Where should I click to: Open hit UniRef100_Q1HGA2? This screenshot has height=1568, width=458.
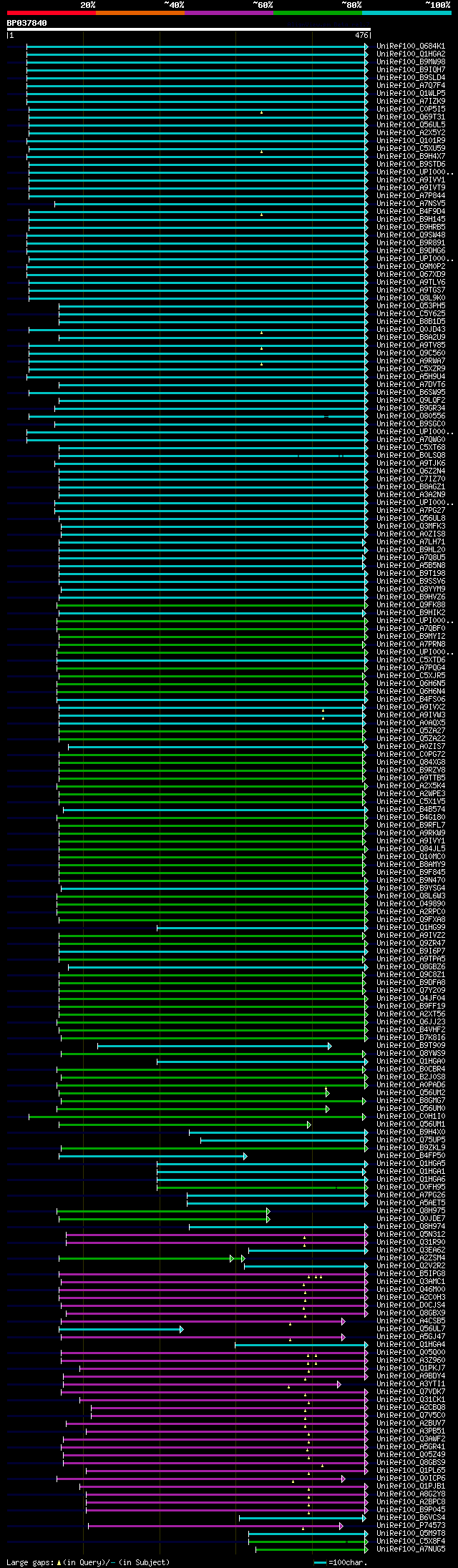pos(411,54)
